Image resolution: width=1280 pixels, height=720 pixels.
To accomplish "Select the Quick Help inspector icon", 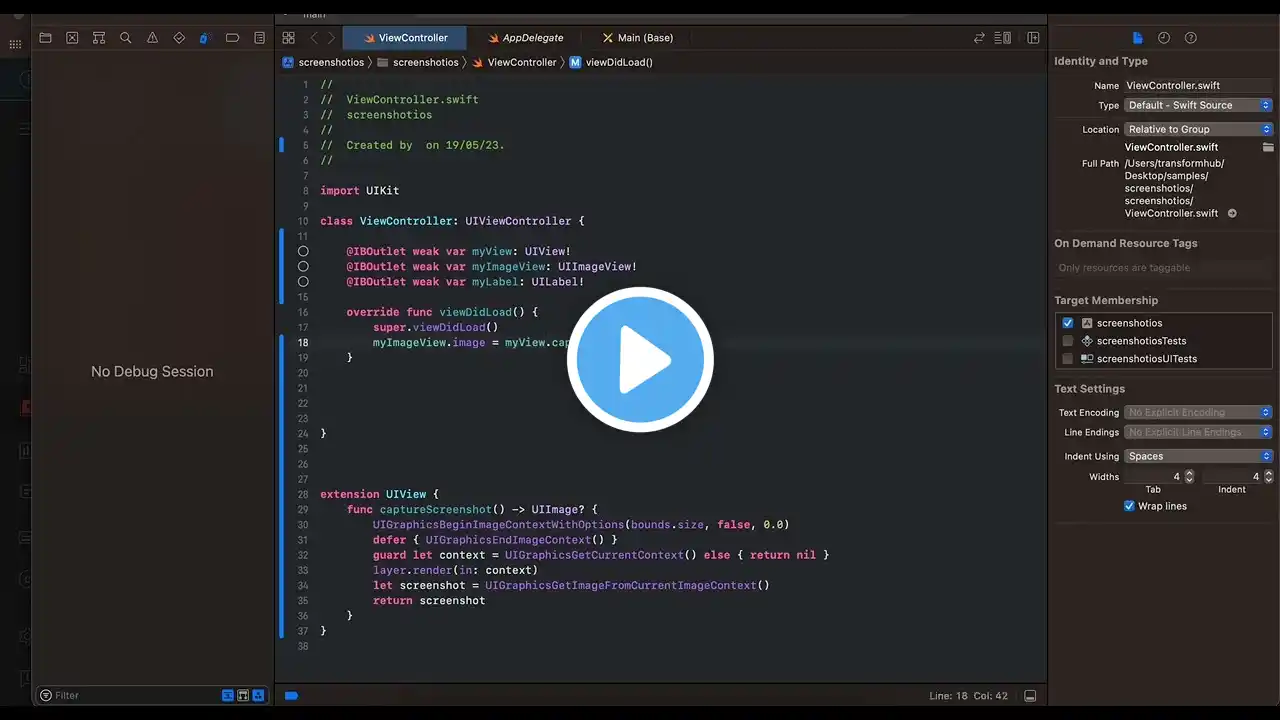I will point(1190,38).
